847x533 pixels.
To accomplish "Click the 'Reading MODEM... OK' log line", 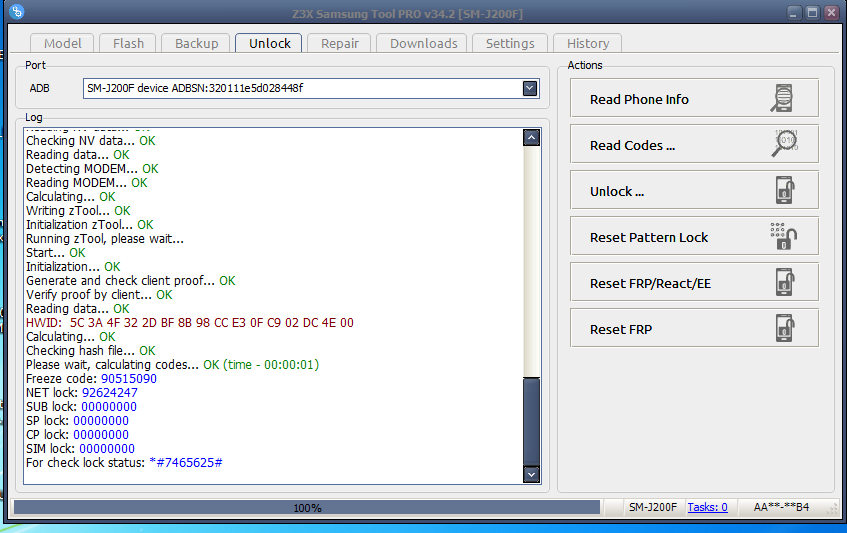I will coord(86,183).
